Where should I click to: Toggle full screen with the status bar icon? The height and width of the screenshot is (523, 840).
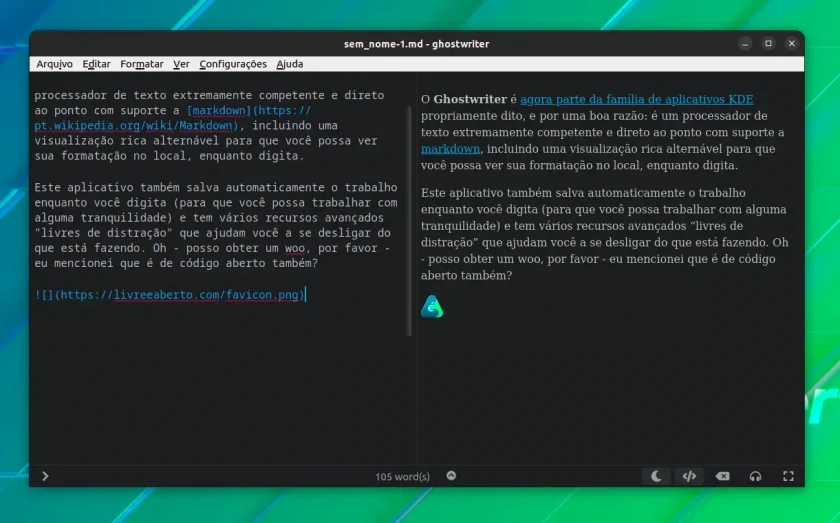pos(788,476)
